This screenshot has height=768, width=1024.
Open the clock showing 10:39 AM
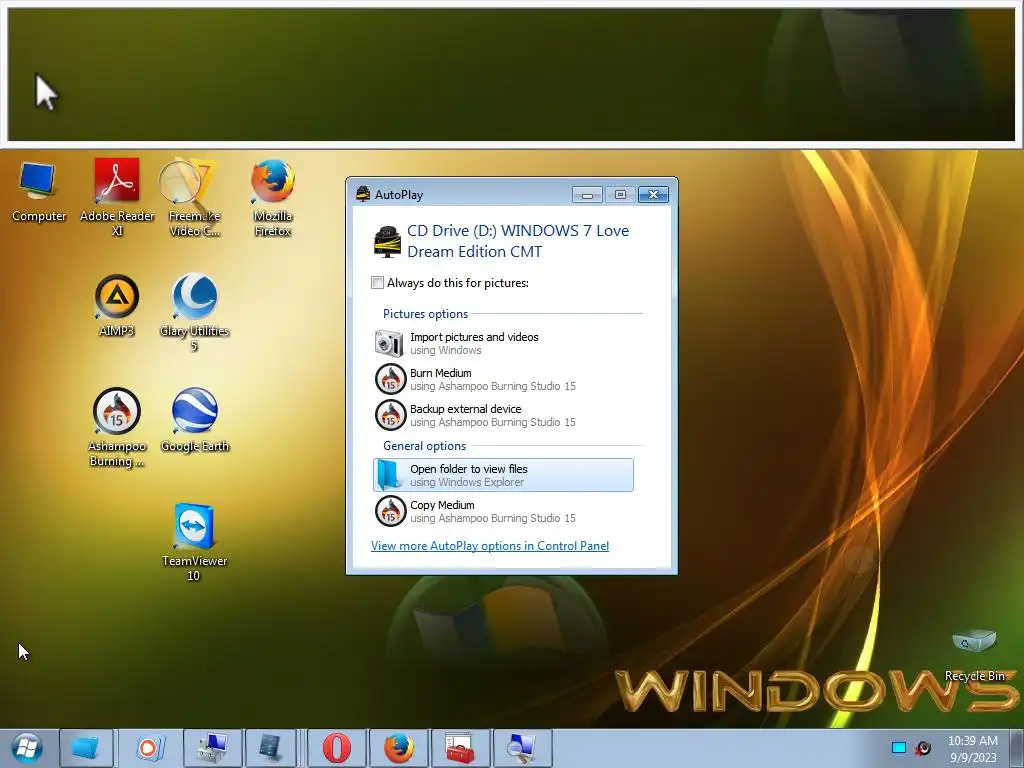pyautogui.click(x=973, y=748)
